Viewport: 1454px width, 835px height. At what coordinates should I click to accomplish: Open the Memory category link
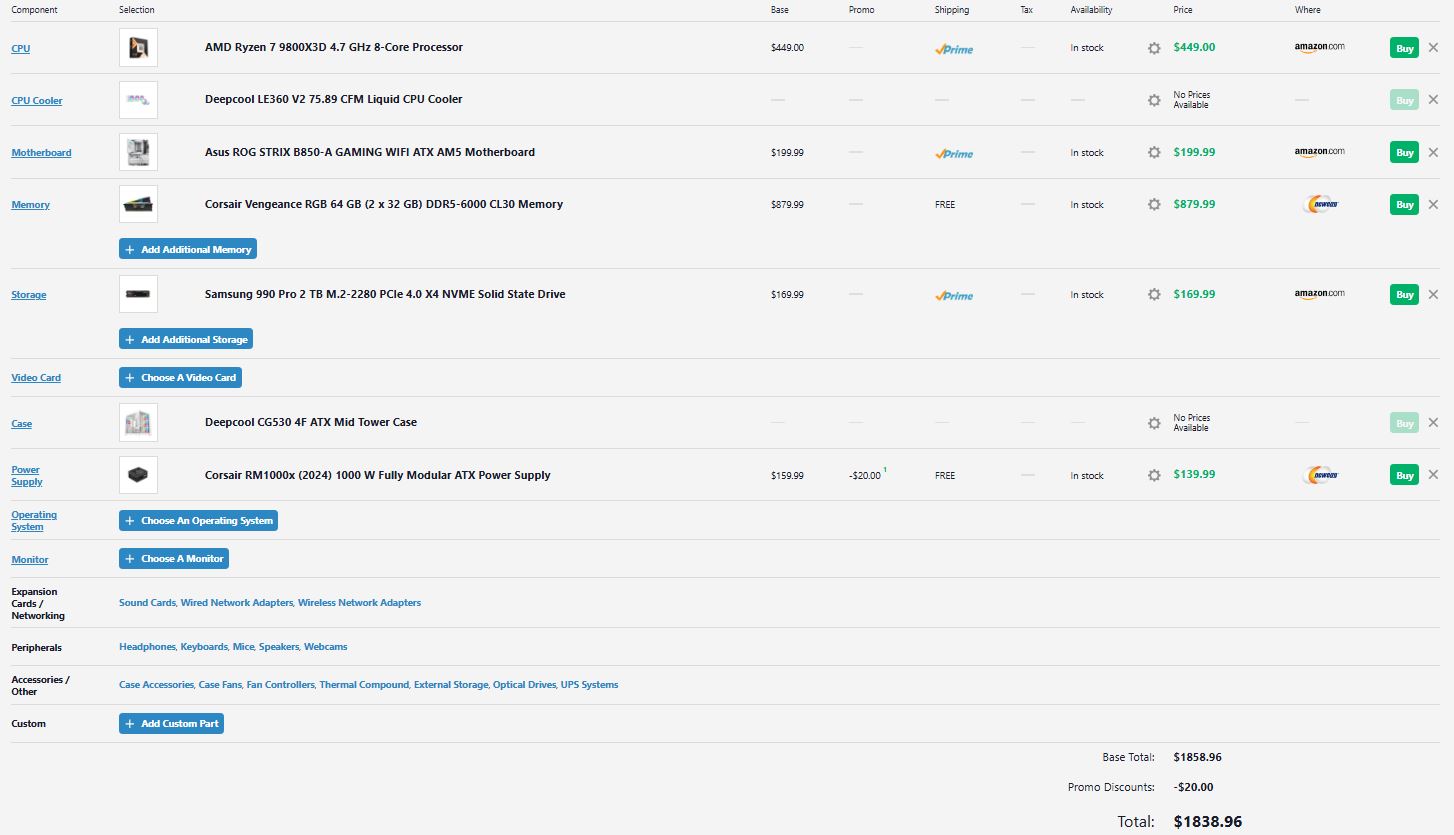coord(30,204)
